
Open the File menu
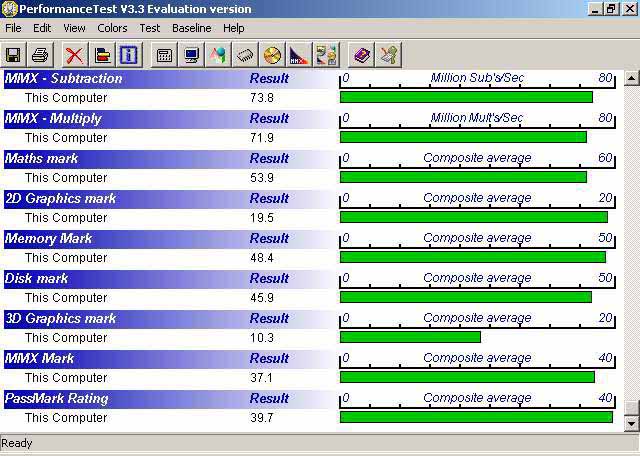[x=13, y=28]
